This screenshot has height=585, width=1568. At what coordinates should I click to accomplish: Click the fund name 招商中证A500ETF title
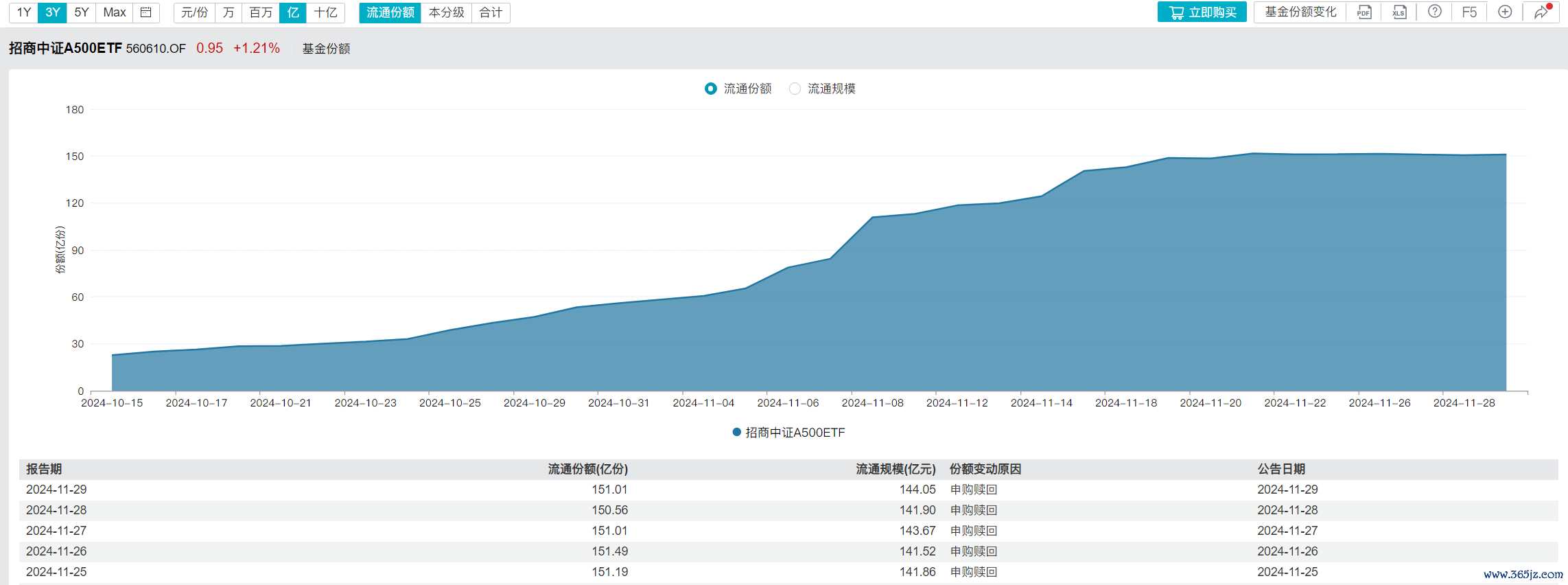(65, 48)
